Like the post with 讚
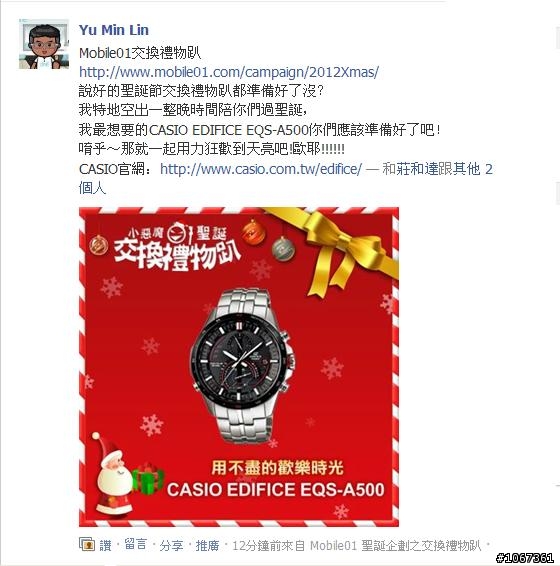Viewport: 560px width, 566px height. 105,545
